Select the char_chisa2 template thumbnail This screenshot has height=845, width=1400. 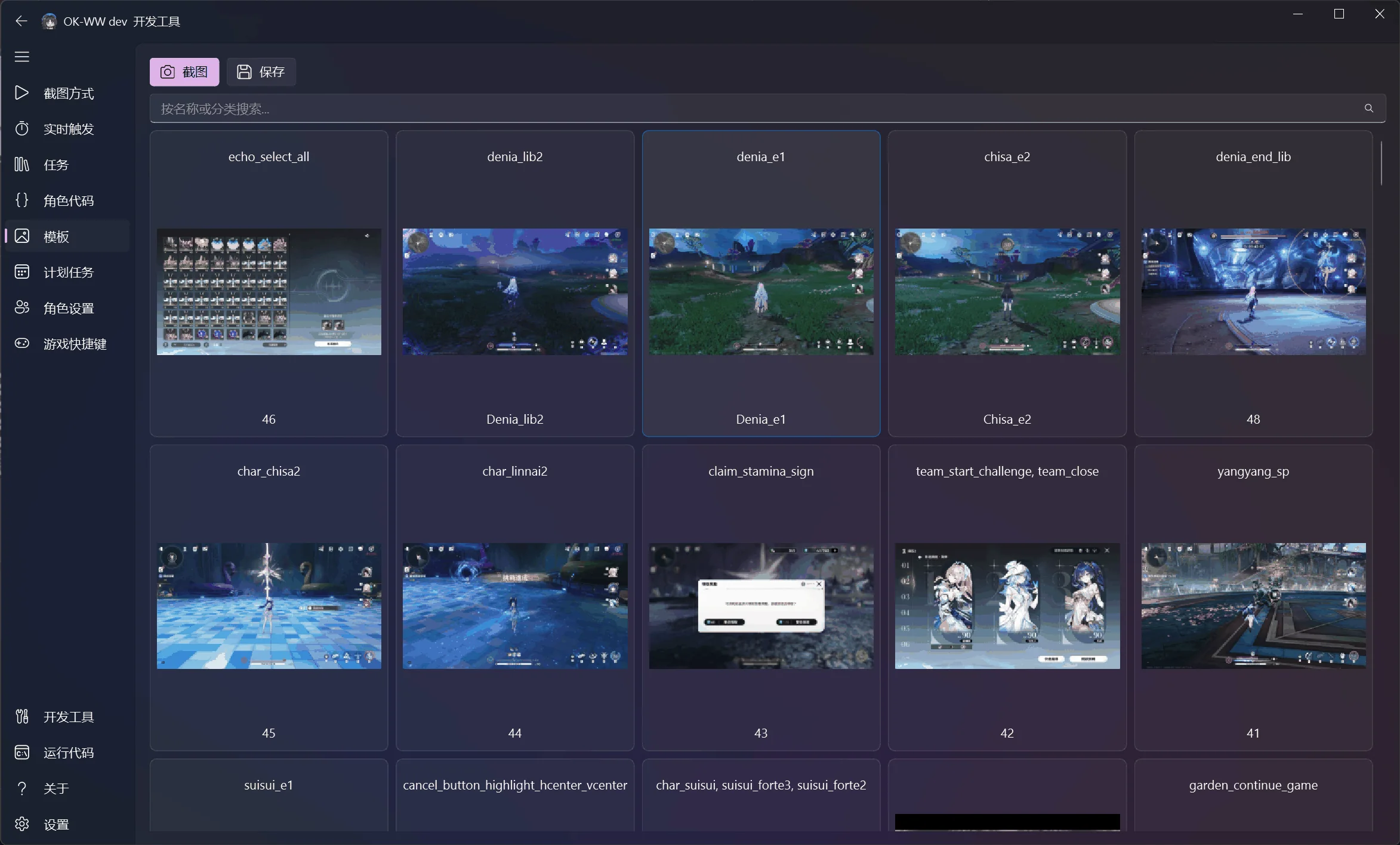(x=269, y=606)
